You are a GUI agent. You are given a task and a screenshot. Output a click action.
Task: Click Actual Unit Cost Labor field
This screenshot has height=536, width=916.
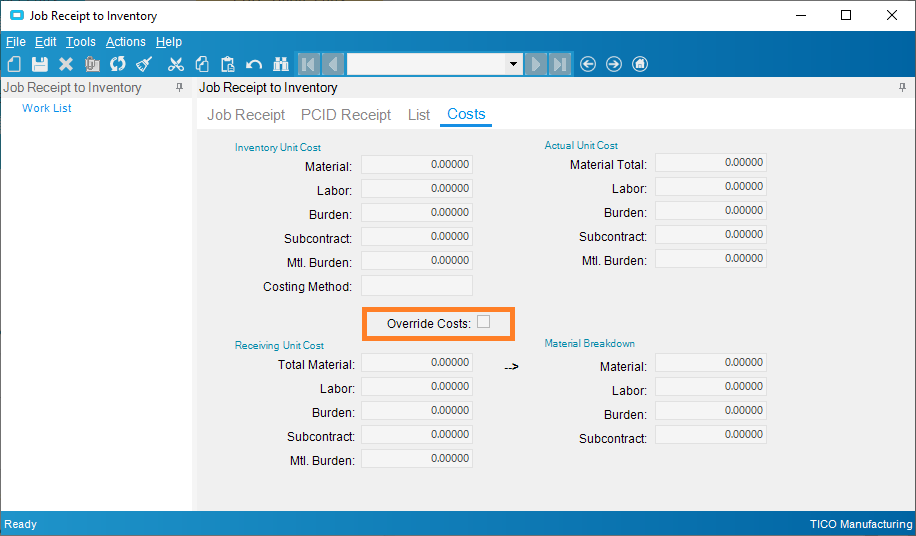(710, 187)
